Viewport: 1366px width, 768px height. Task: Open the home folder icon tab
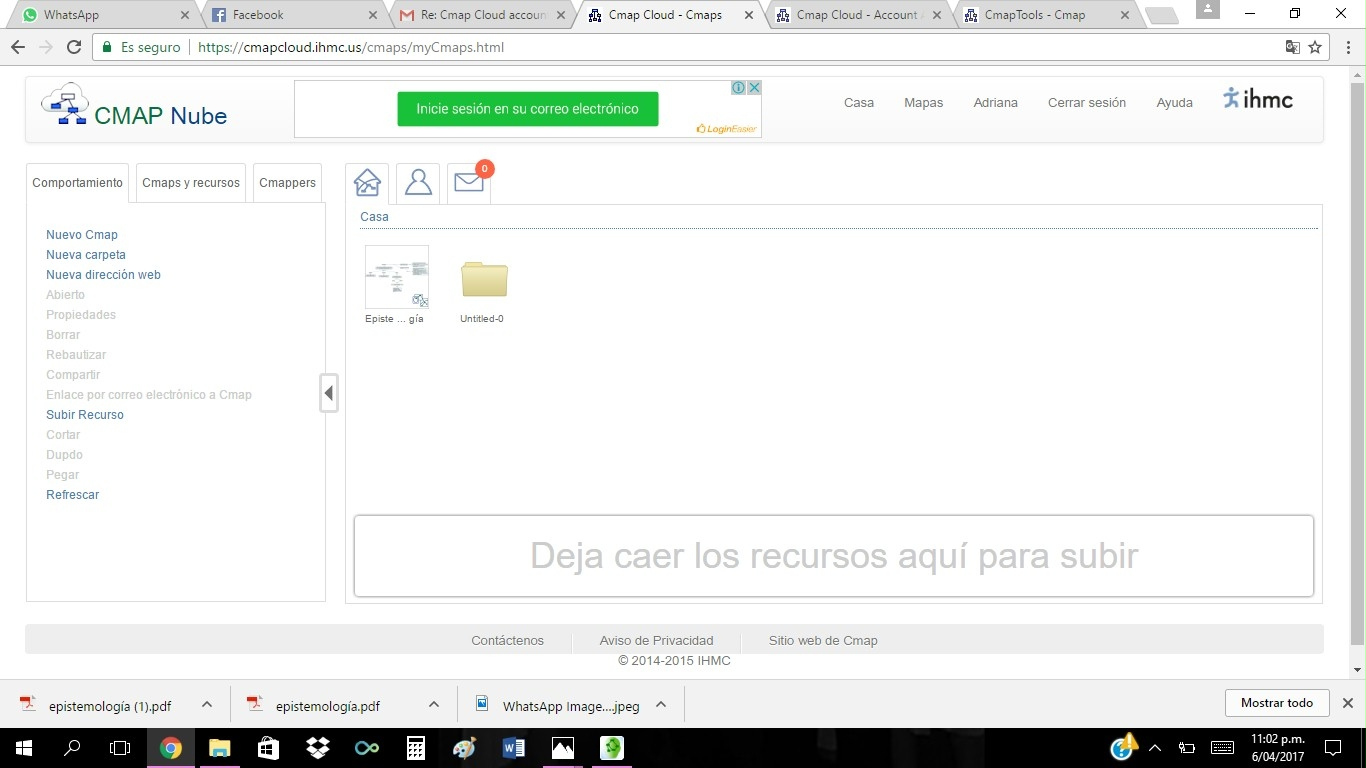click(x=367, y=183)
